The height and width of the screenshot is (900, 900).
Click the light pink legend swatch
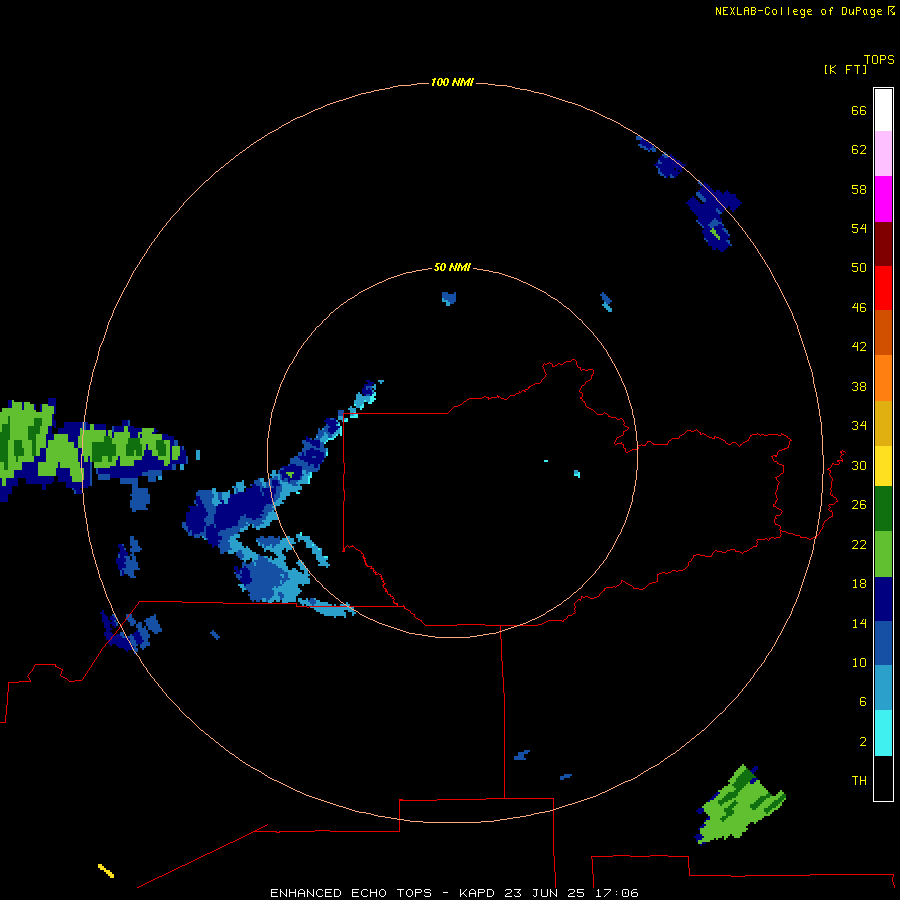click(883, 154)
